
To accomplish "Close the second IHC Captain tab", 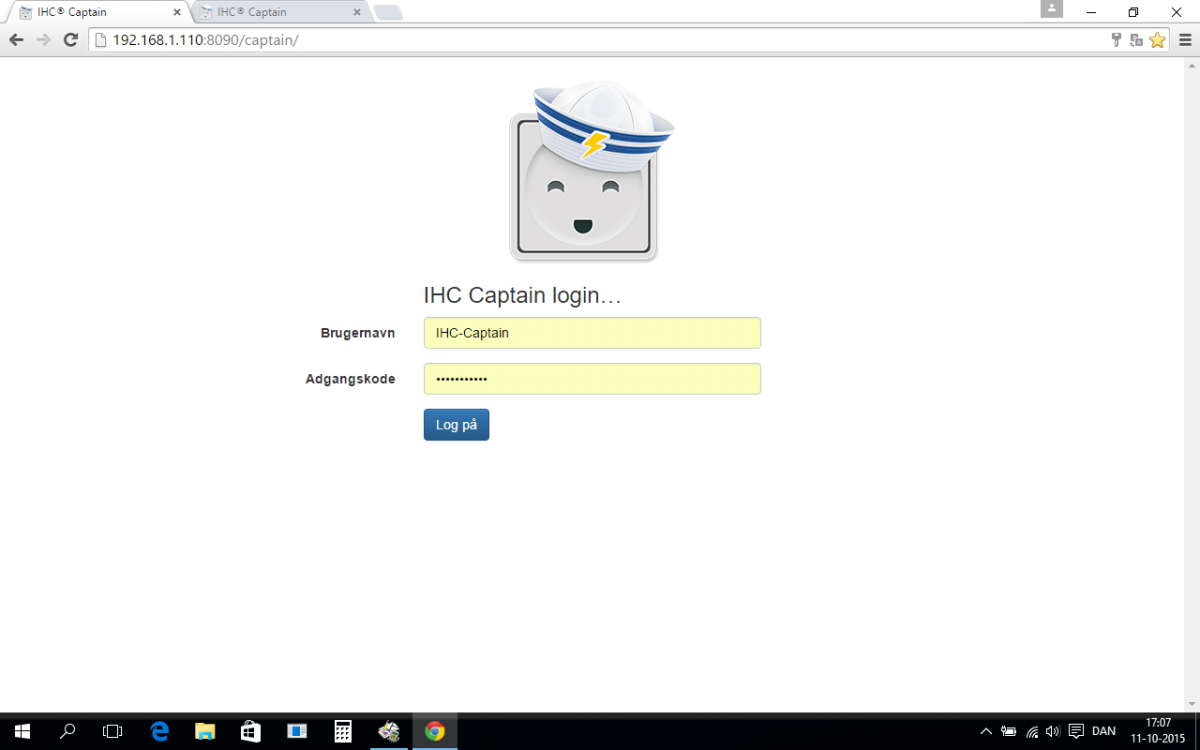I will point(356,12).
